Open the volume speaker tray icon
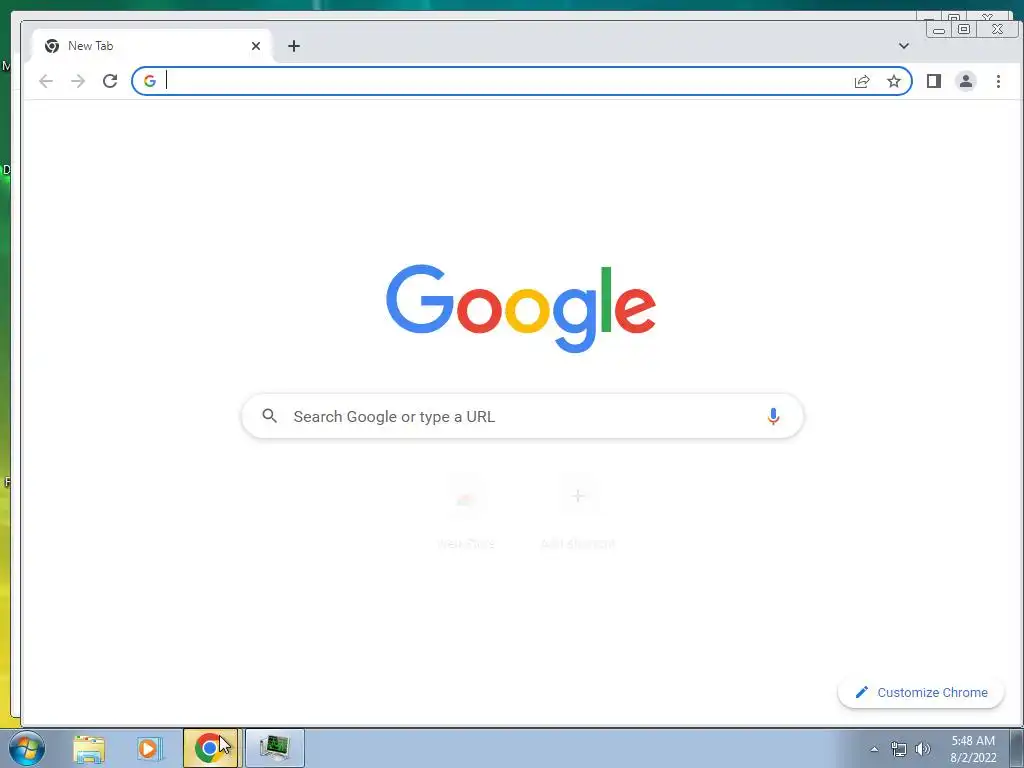Screen dimensions: 1024x768 tap(923, 749)
